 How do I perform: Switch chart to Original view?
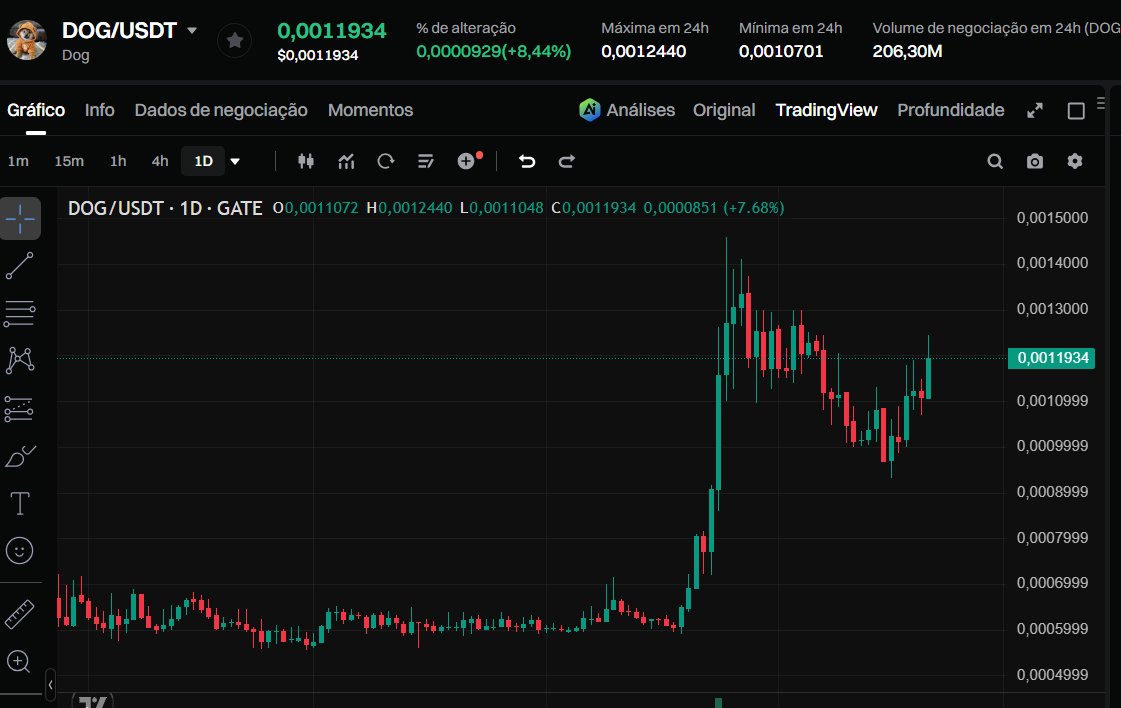(724, 110)
